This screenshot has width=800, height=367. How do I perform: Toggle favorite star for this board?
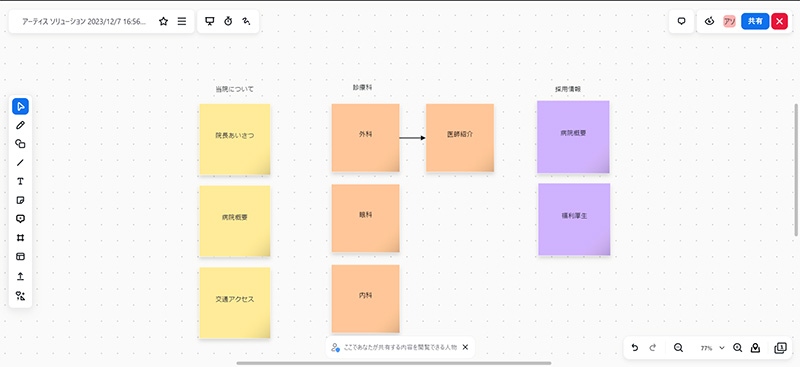[x=163, y=21]
